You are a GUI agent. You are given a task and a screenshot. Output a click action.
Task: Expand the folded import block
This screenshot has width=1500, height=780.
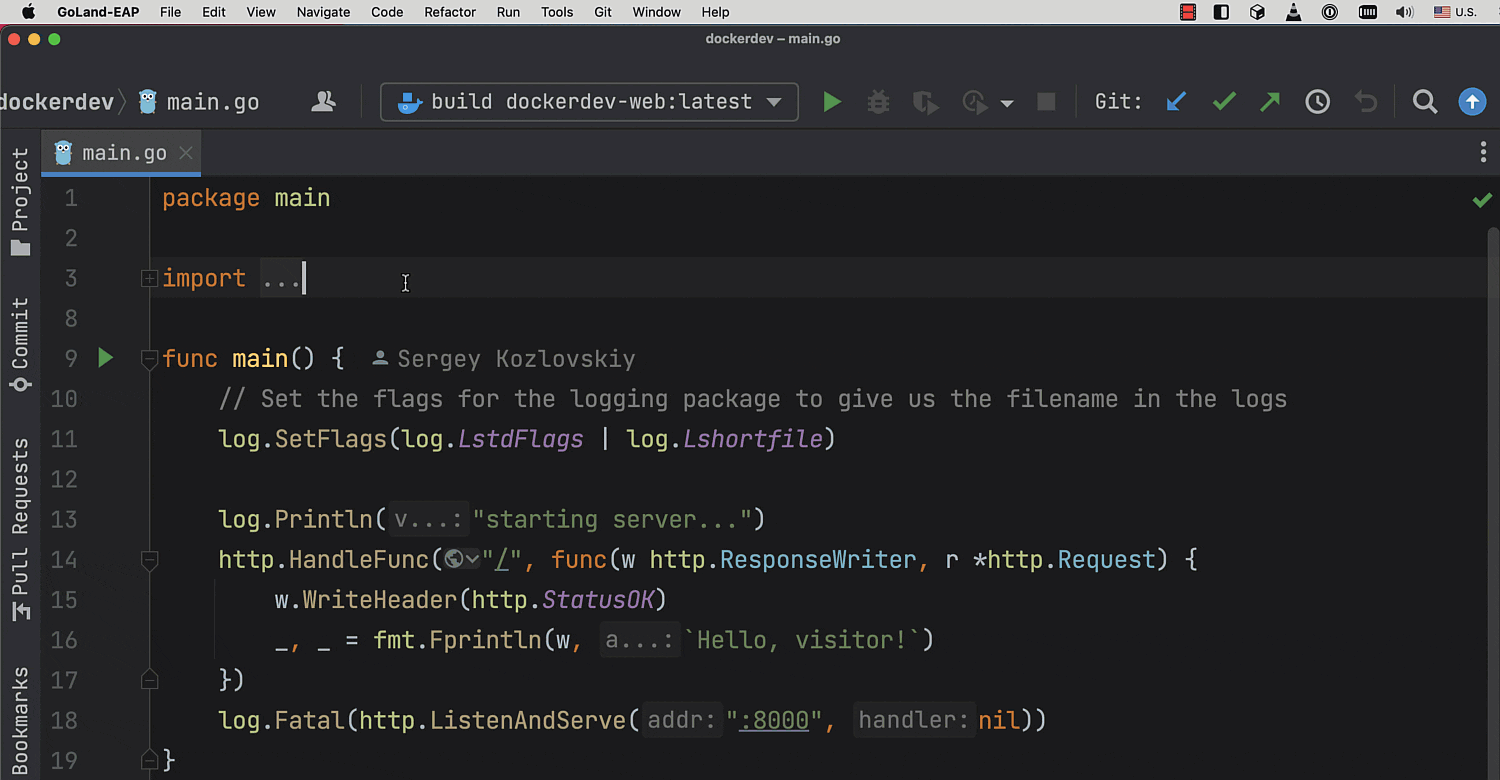pyautogui.click(x=149, y=279)
